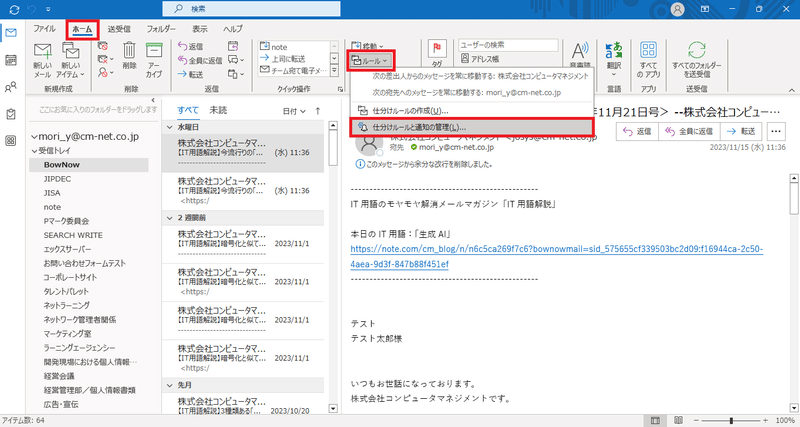Click the ユーザーの検索 field
The height and width of the screenshot is (427, 800).
click(x=508, y=45)
